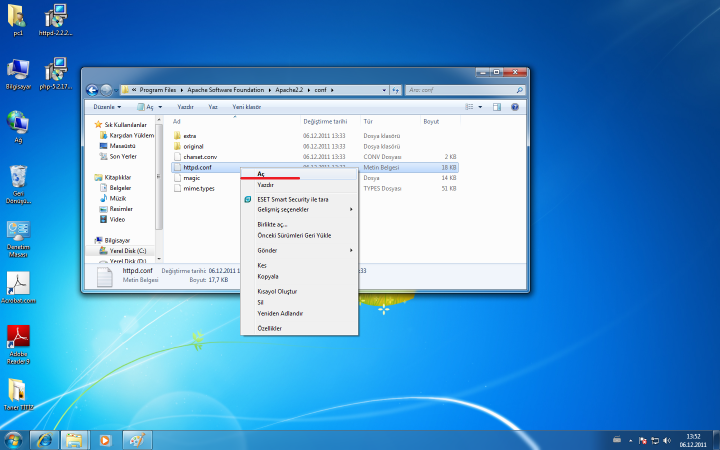Click the Yazdır button in Explorer toolbar
The width and height of the screenshot is (720, 450).
coord(185,106)
